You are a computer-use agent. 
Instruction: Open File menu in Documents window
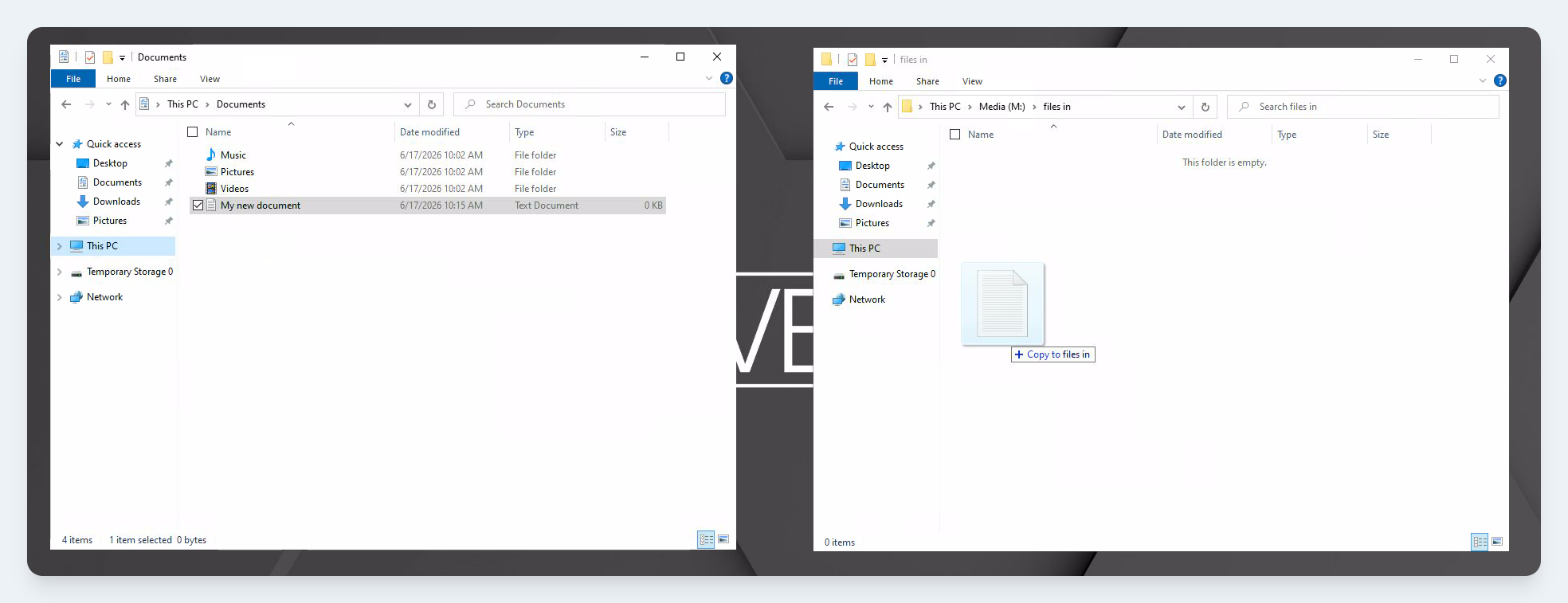pos(73,79)
